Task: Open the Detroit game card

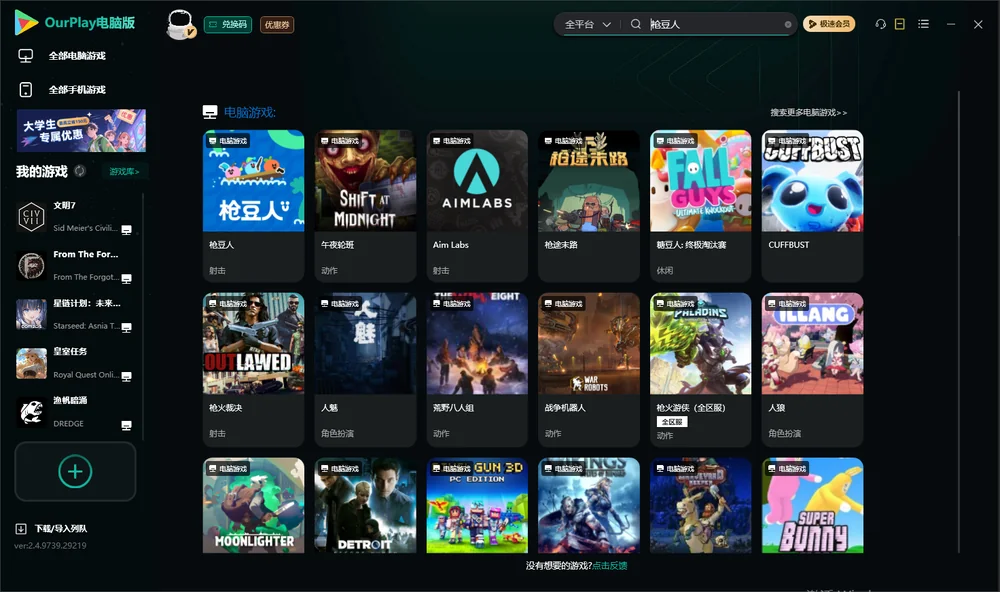Action: click(365, 505)
